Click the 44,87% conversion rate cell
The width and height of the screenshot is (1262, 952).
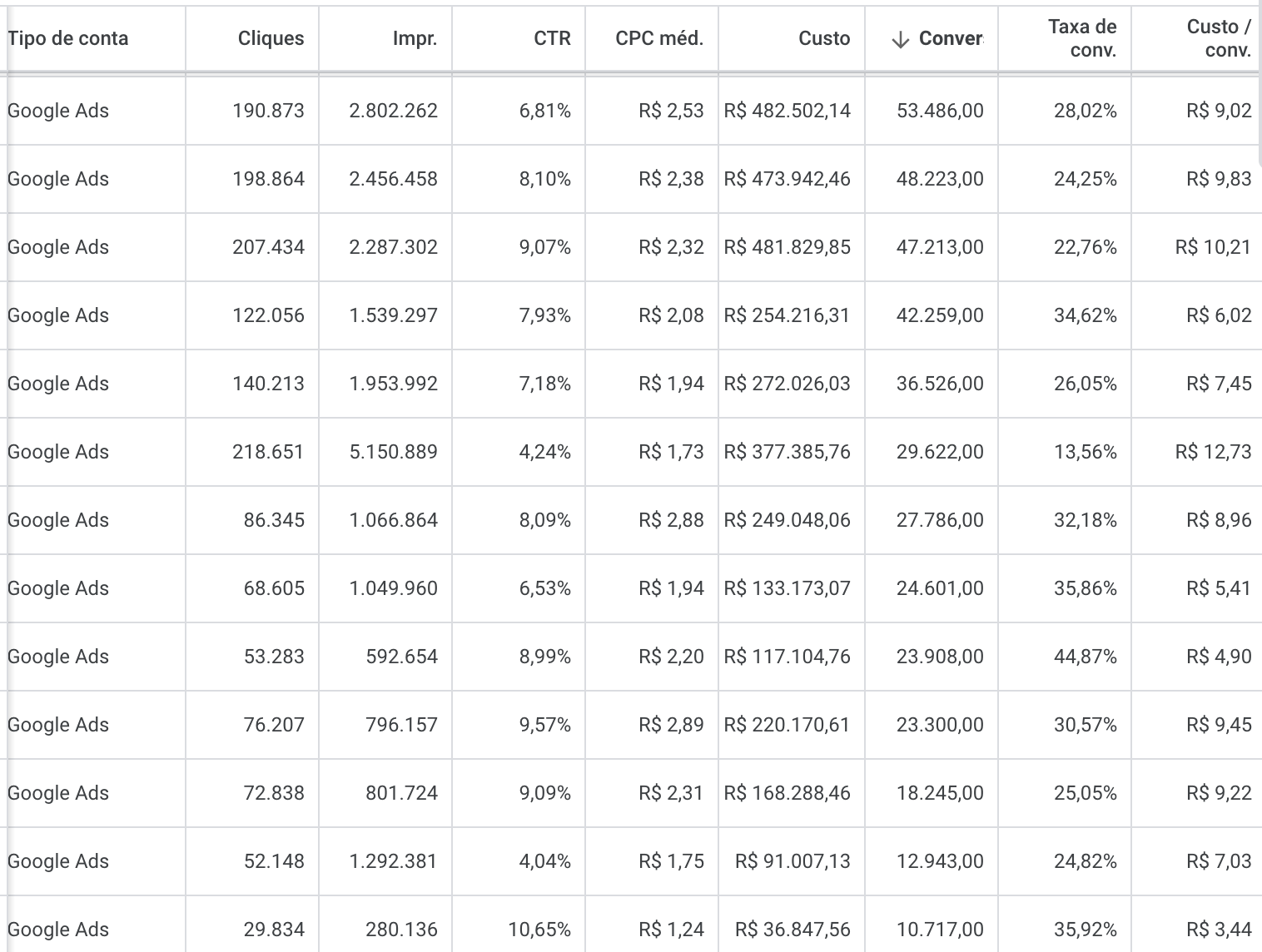coord(1085,657)
